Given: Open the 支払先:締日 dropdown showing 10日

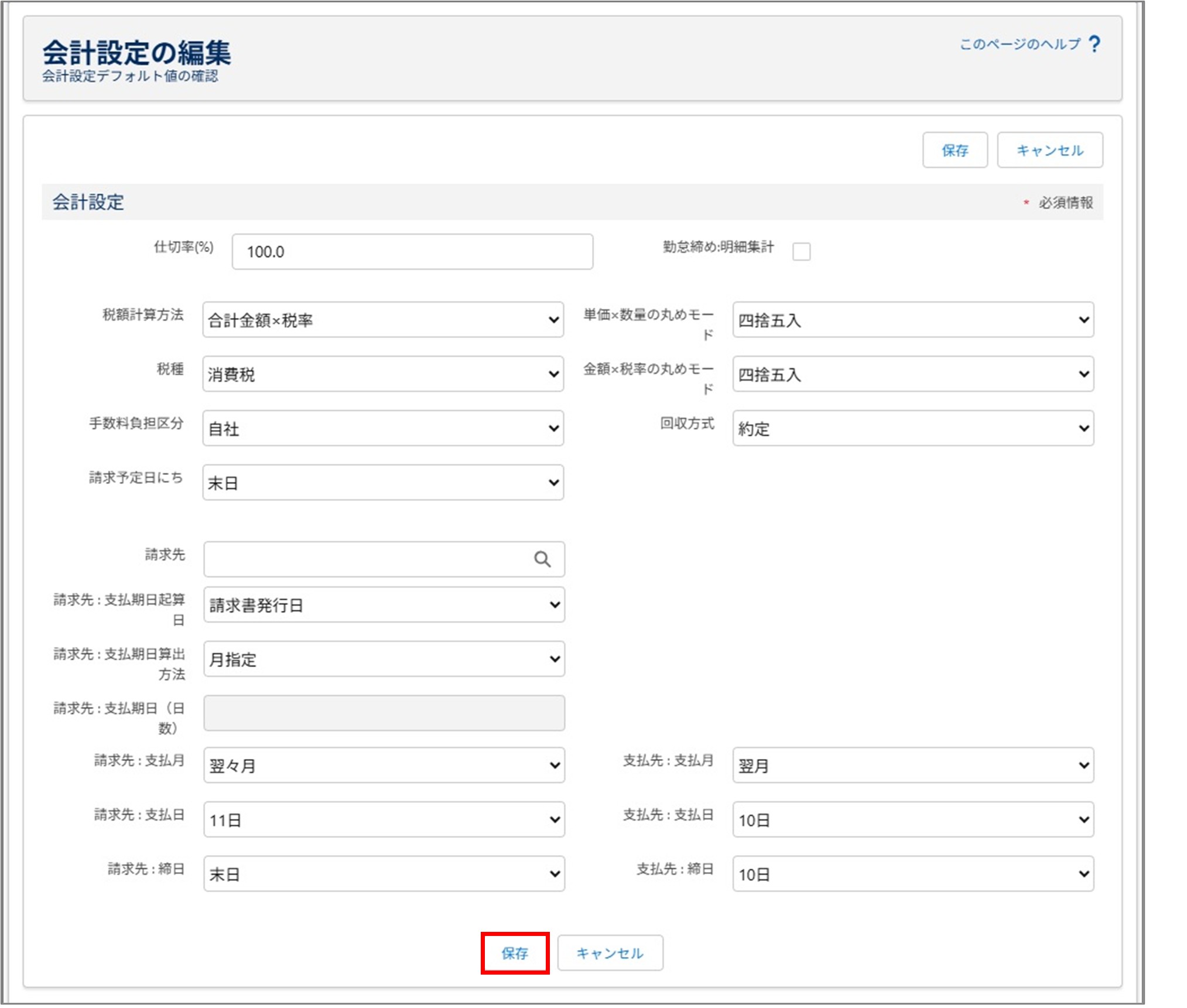Looking at the screenshot, I should (912, 874).
